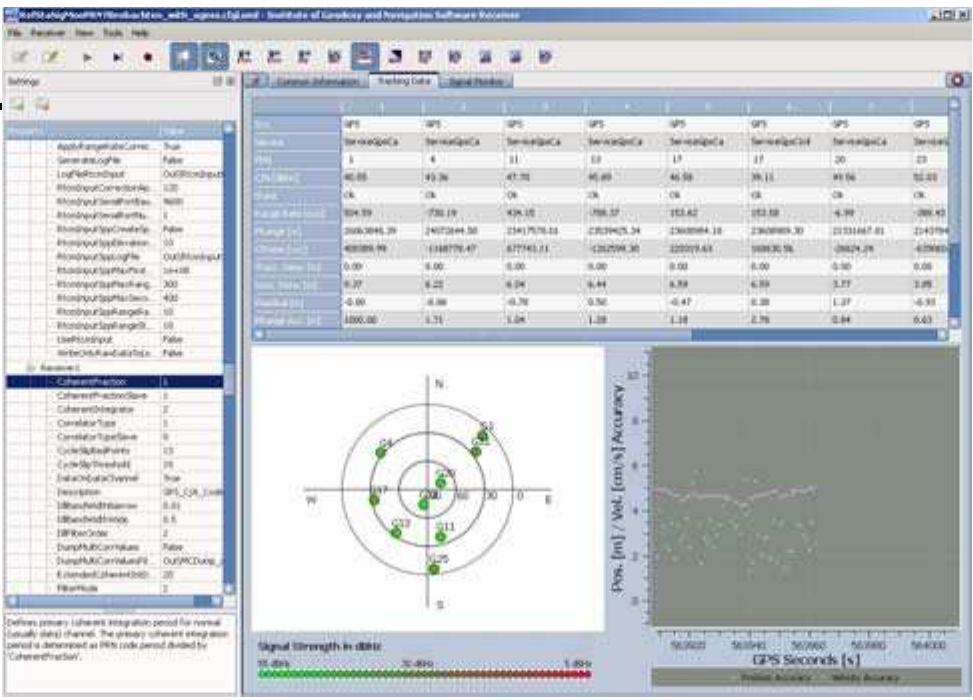This screenshot has height=700, width=973.
Task: Click the Velocity Accuracy legend entry
Action: (x=864, y=678)
